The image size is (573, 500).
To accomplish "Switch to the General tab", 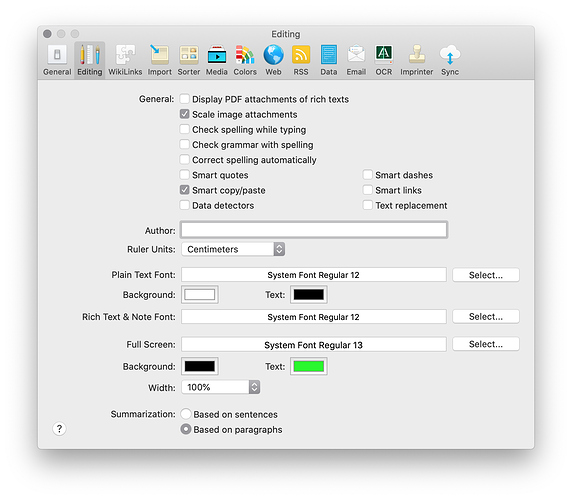I will [x=57, y=60].
